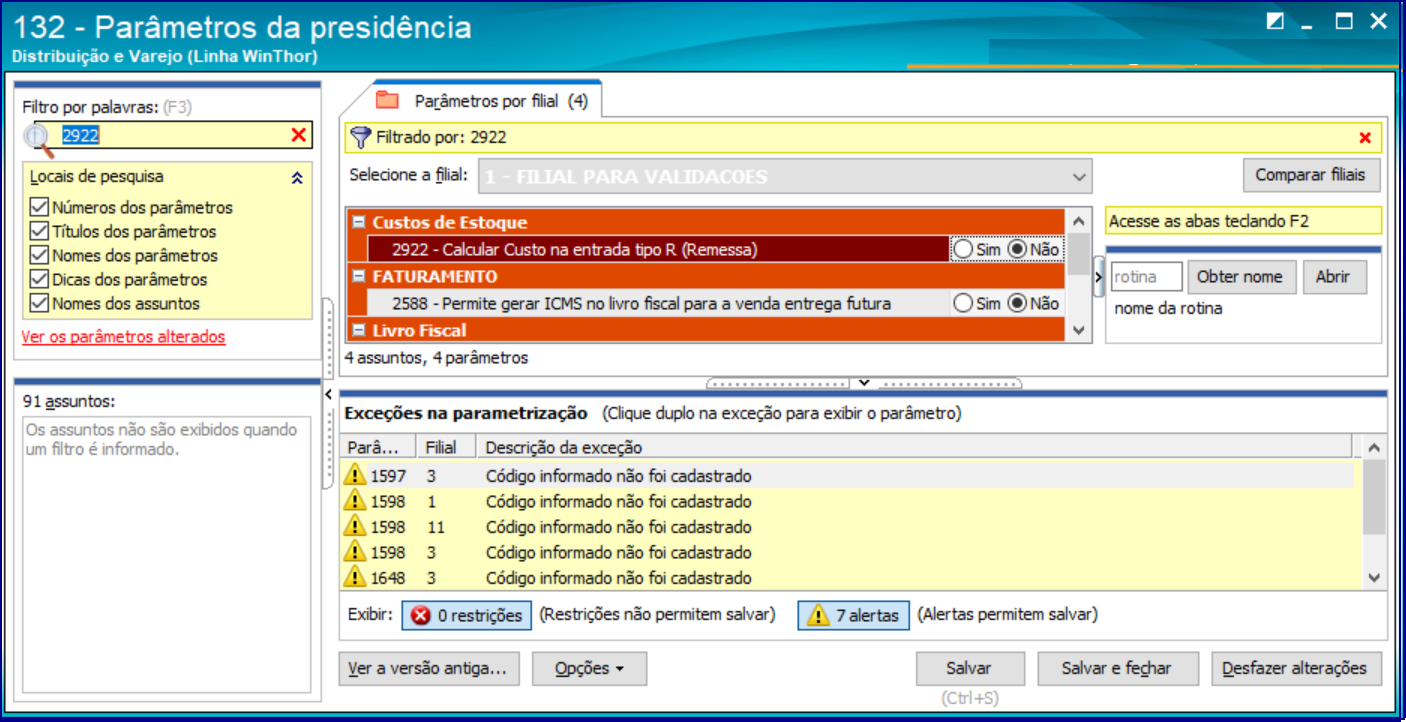The width and height of the screenshot is (1406, 722).
Task: Click warning icon on 1598 filial 1 row
Action: (355, 501)
